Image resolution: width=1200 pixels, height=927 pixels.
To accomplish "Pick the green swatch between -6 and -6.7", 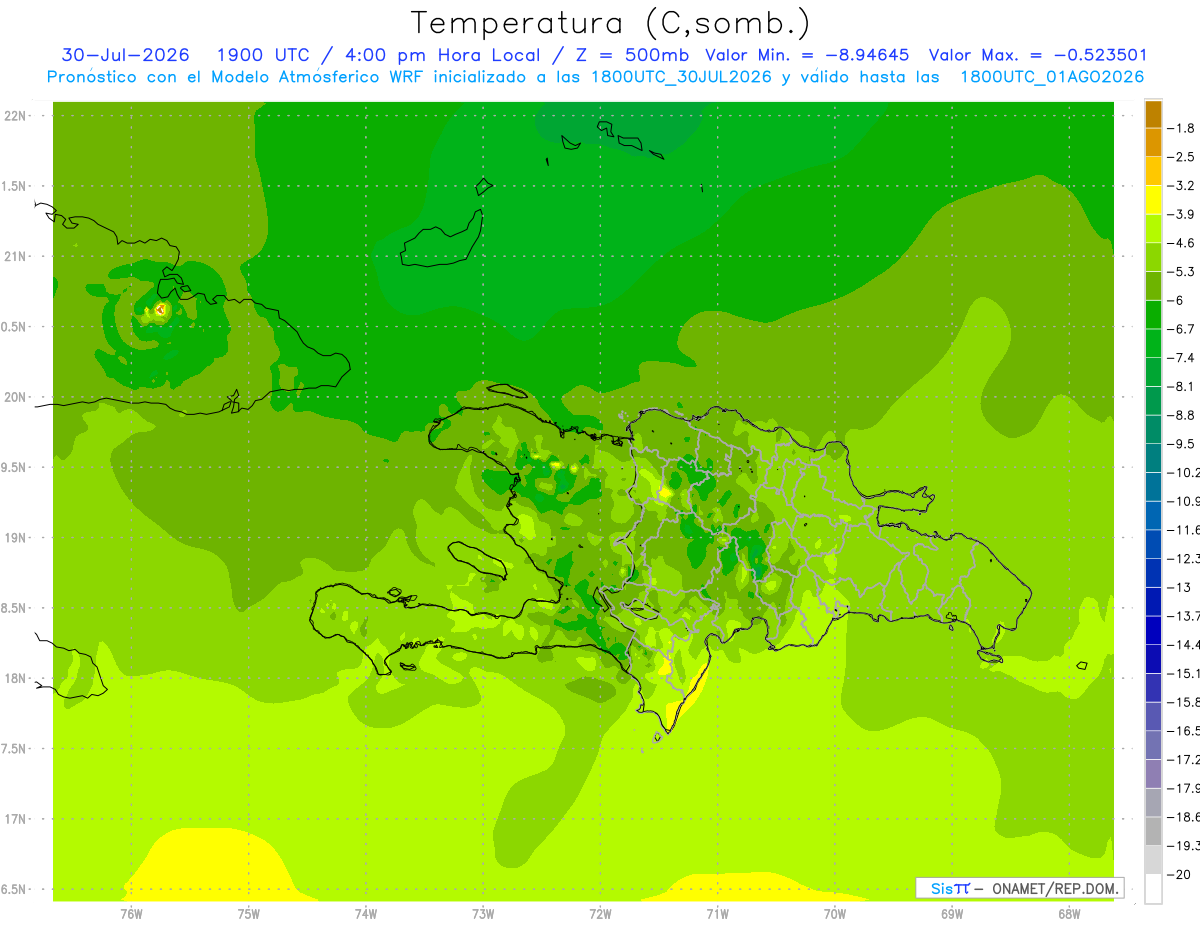I will [x=1153, y=315].
